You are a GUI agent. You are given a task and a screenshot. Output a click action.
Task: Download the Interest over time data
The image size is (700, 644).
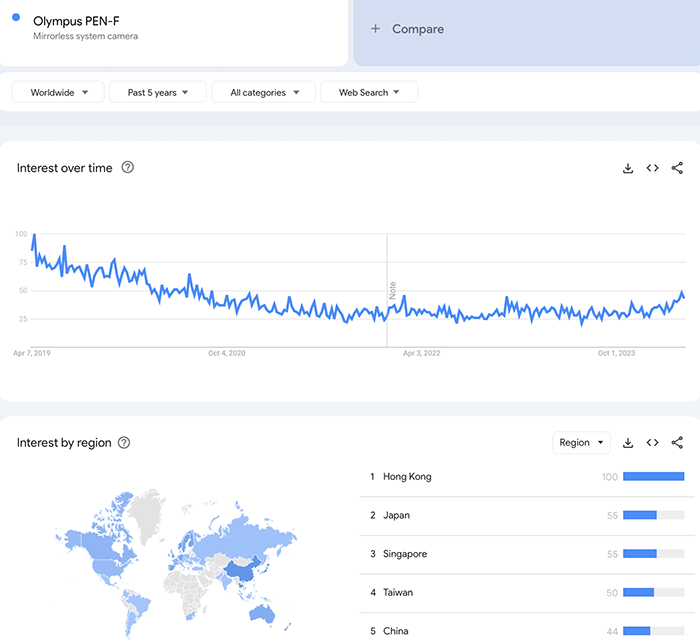(x=628, y=168)
